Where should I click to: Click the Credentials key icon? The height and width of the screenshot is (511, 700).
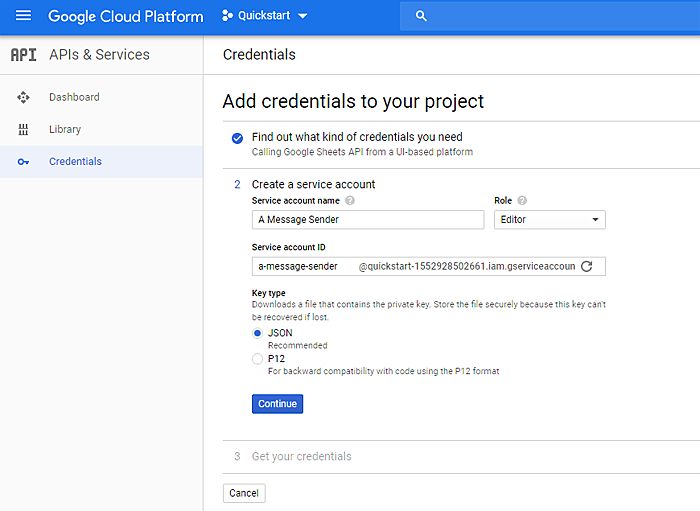(24, 162)
